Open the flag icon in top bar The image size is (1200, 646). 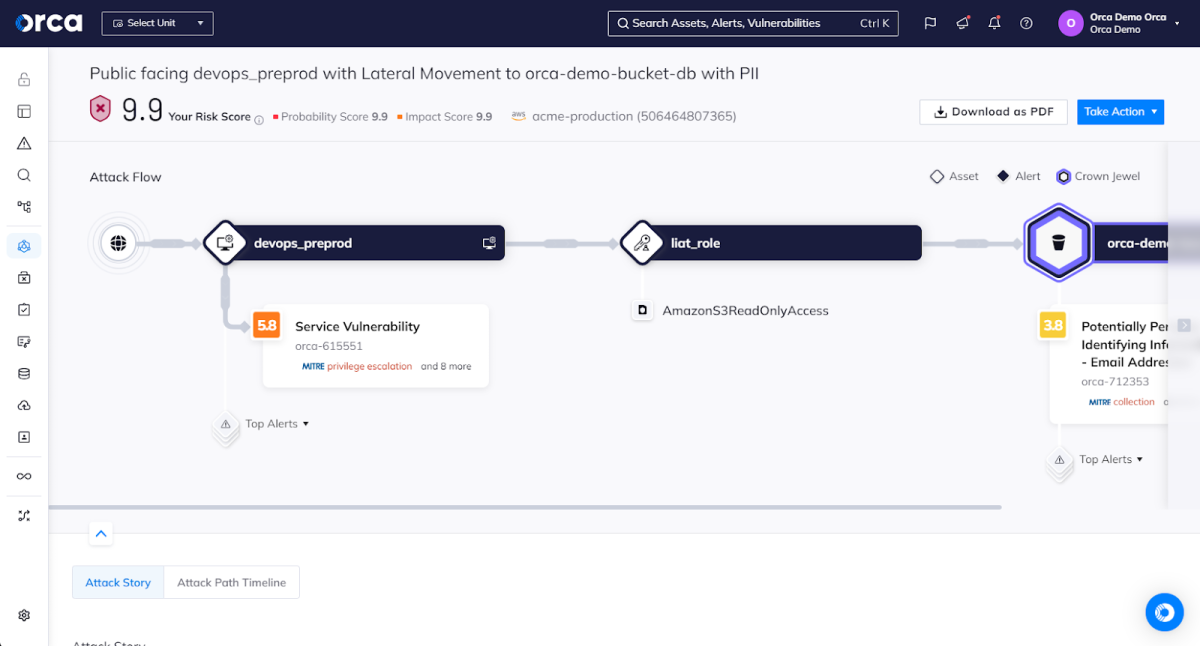click(930, 23)
